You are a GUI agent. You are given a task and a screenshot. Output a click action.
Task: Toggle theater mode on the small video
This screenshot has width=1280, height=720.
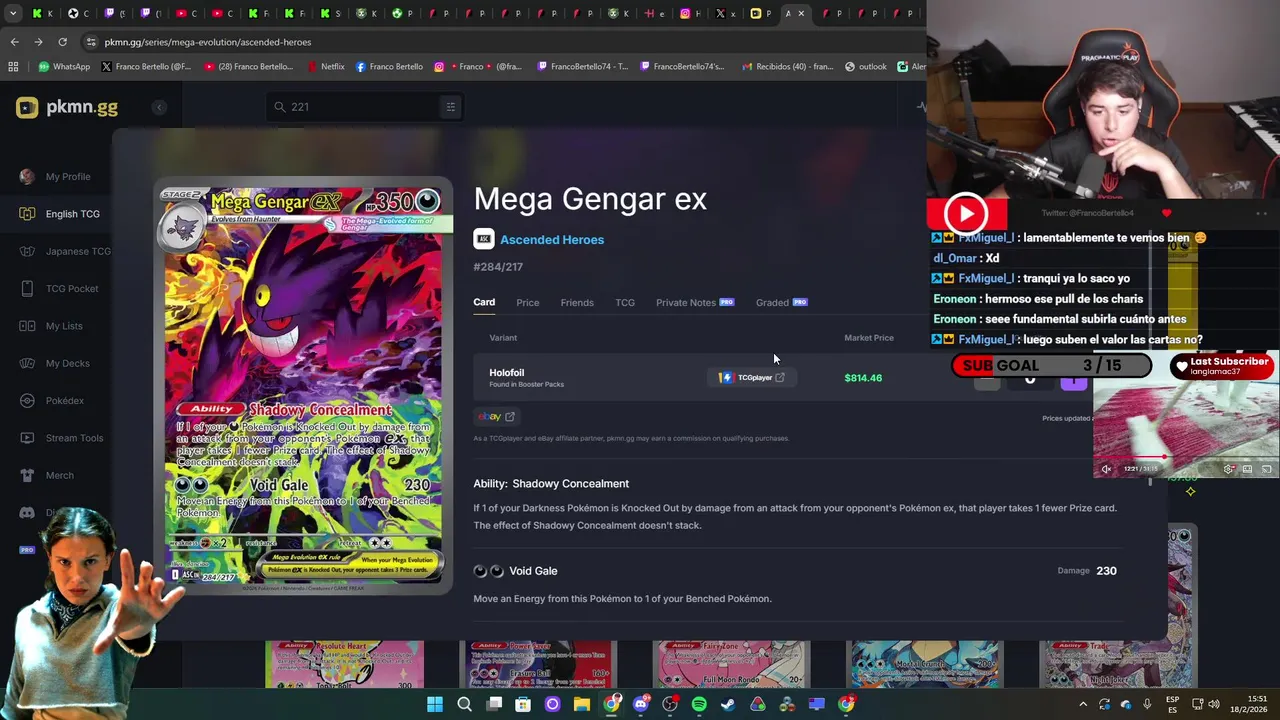(1248, 469)
